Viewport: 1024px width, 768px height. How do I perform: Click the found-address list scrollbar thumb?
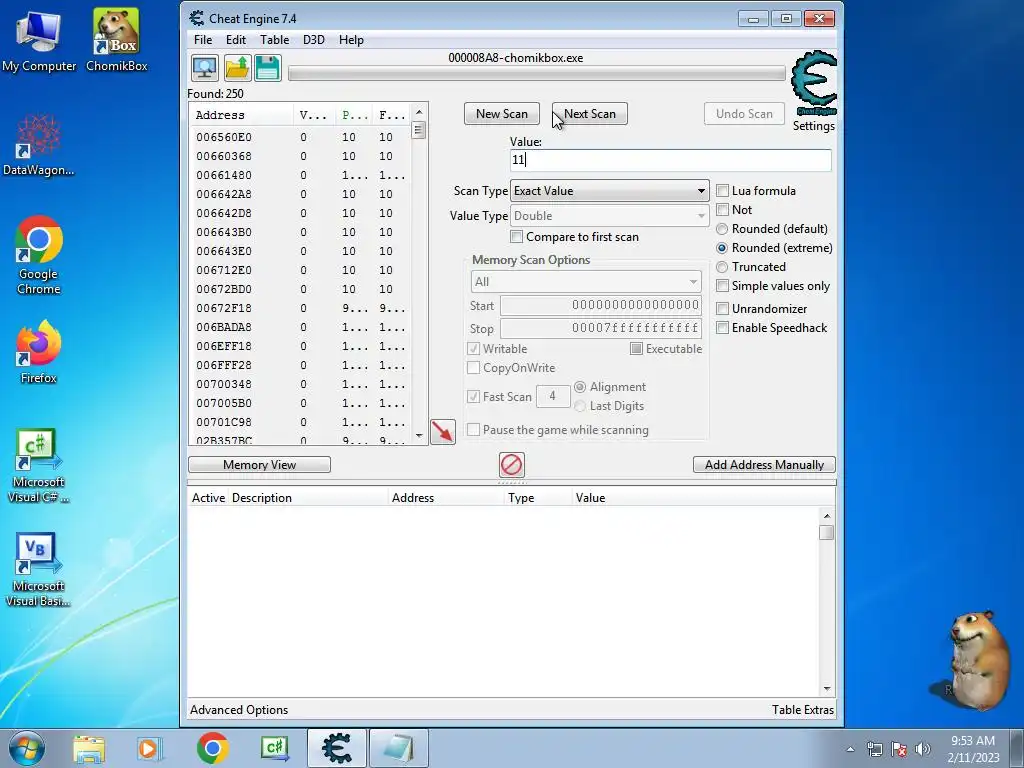click(x=419, y=130)
